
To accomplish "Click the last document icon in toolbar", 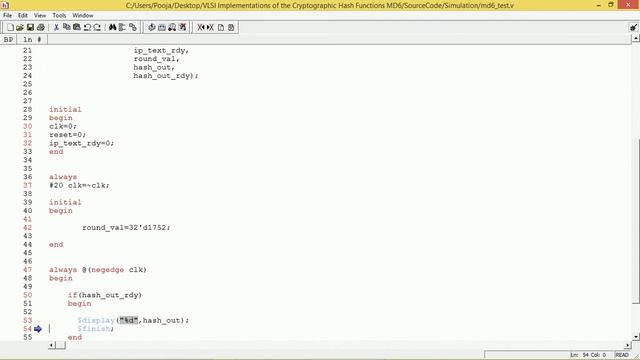I will pyautogui.click(x=231, y=27).
